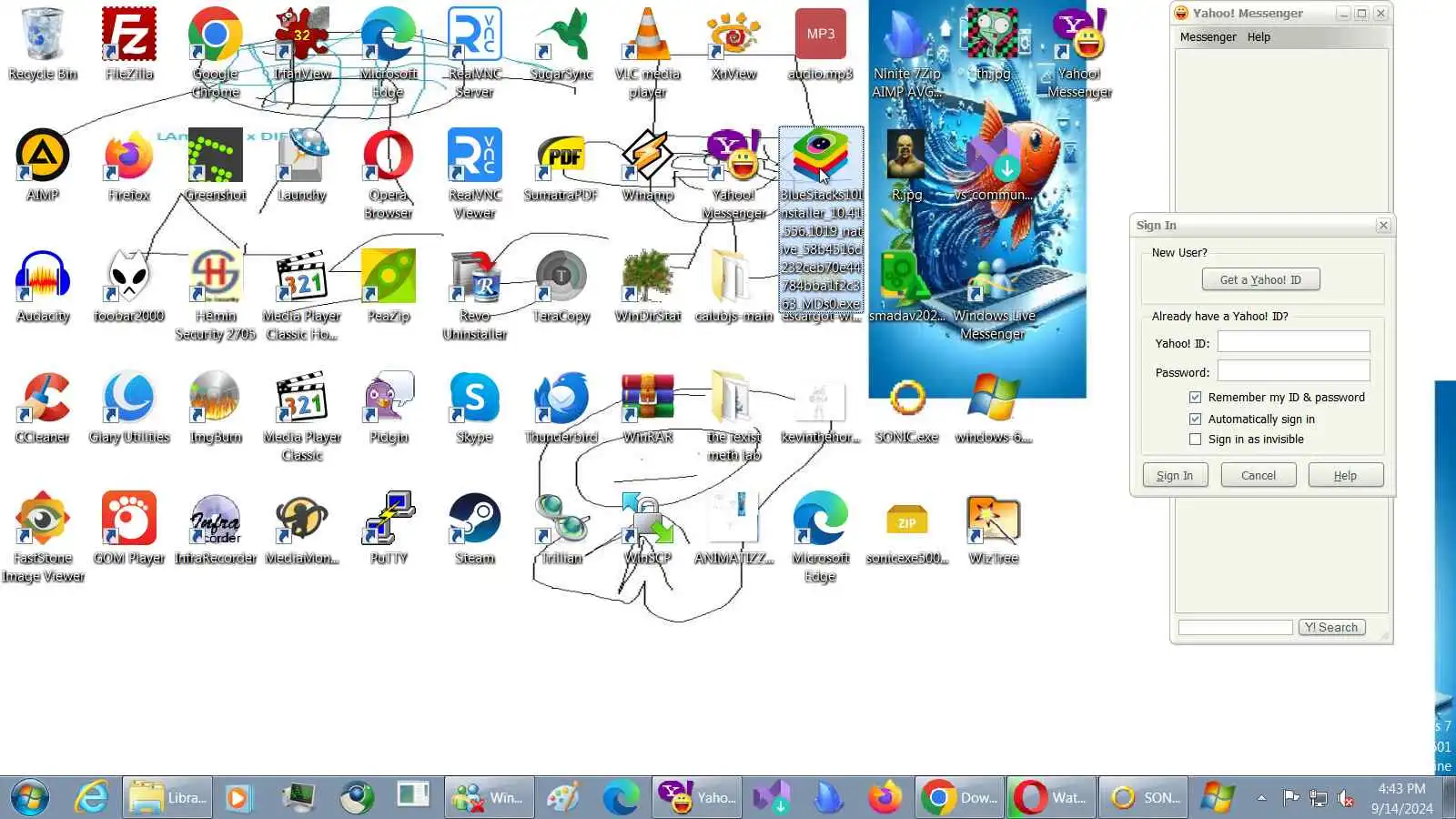Cancel the Sign In dialog

pyautogui.click(x=1259, y=476)
